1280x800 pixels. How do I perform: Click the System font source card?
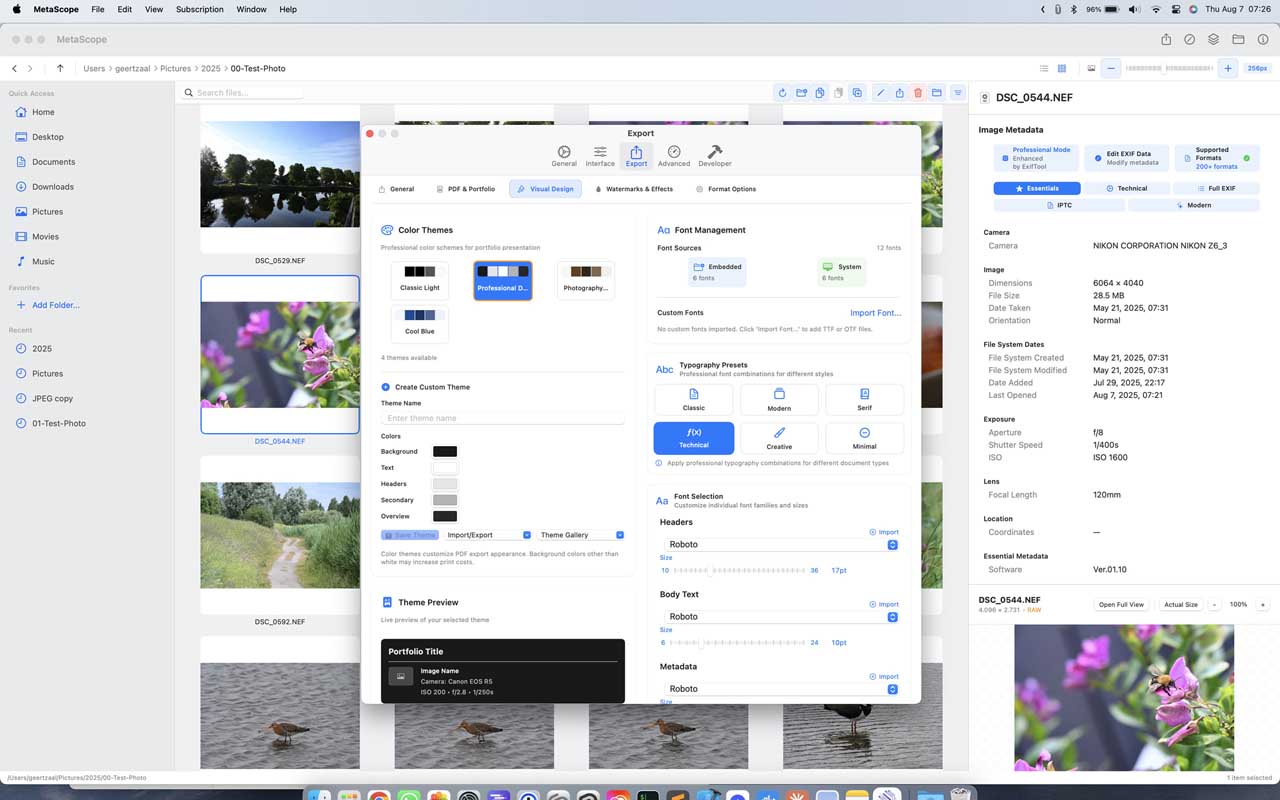coord(841,272)
